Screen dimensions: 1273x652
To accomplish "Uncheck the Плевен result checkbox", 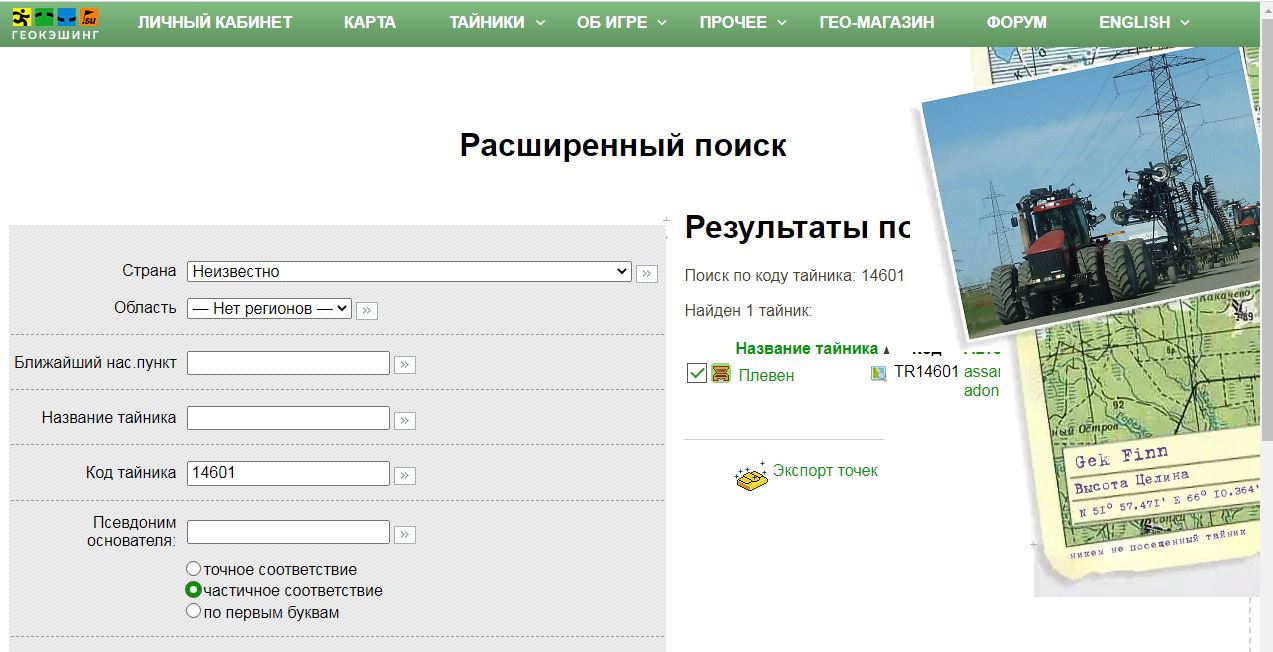I will pyautogui.click(x=697, y=374).
